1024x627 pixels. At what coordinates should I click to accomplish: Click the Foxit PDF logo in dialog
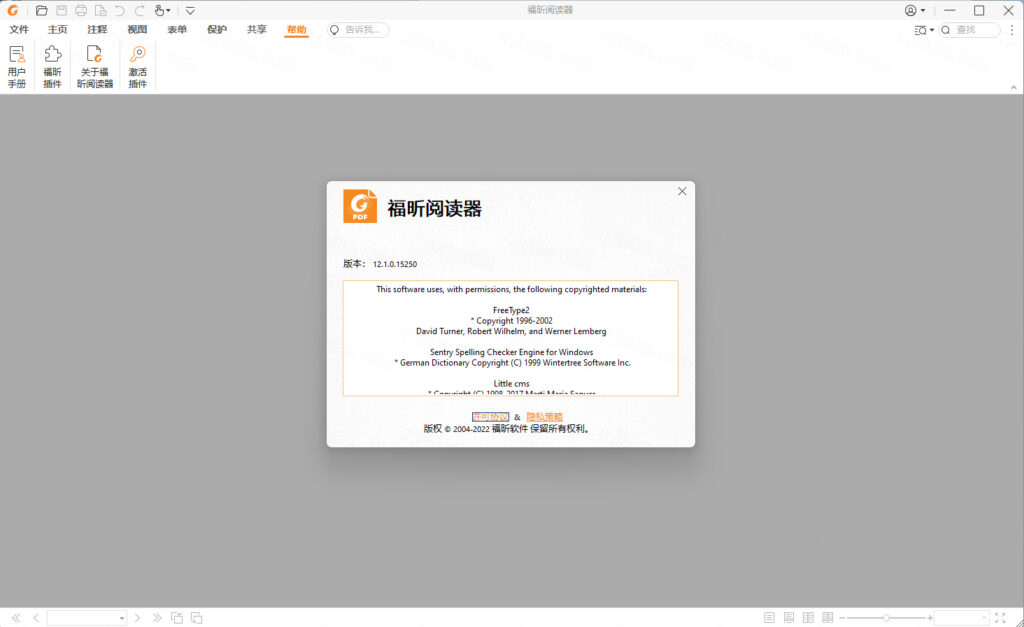coord(360,206)
